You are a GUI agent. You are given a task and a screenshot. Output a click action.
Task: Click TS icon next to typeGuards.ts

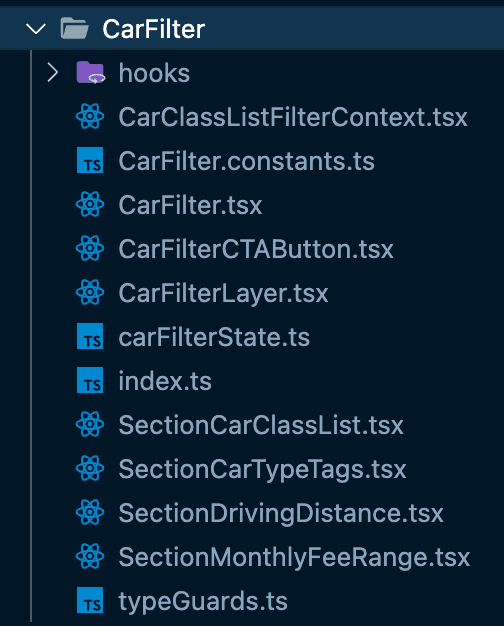click(x=90, y=600)
